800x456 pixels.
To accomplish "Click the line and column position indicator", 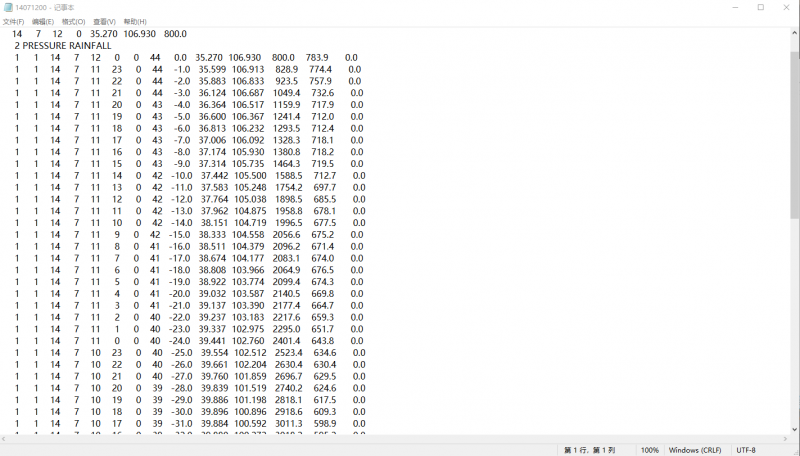I will pyautogui.click(x=590, y=450).
